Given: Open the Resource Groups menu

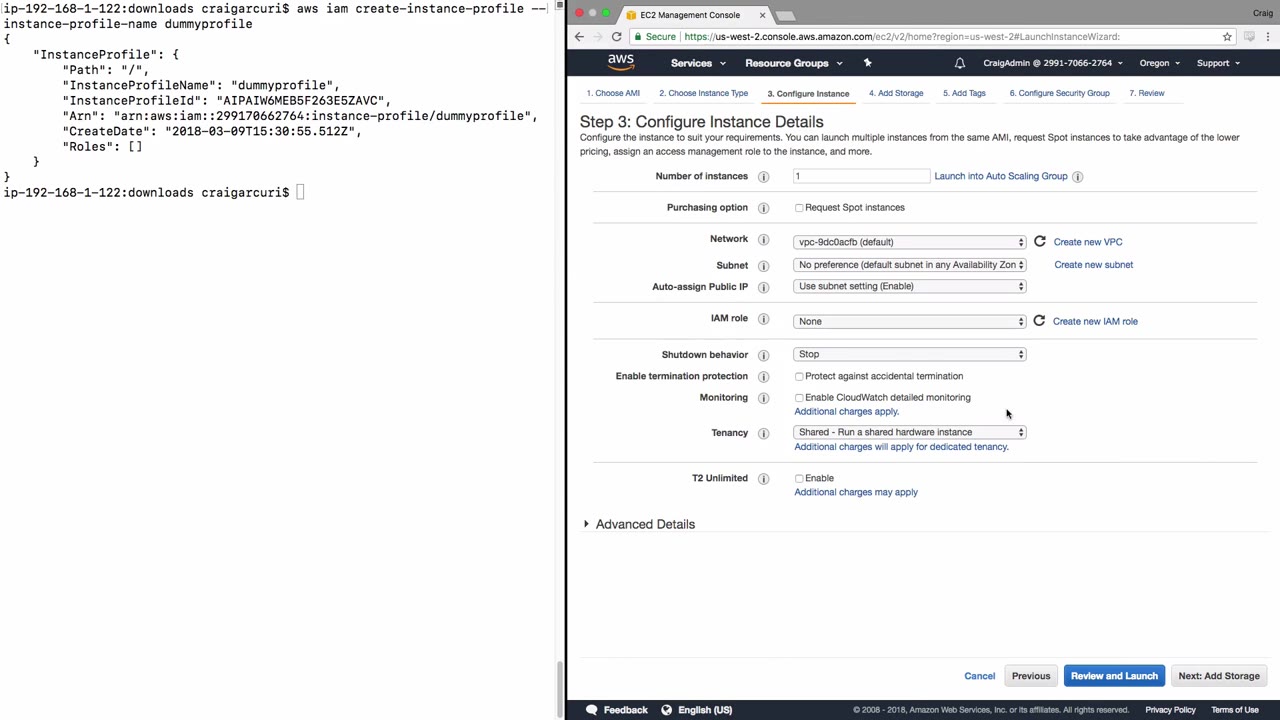Looking at the screenshot, I should point(793,63).
